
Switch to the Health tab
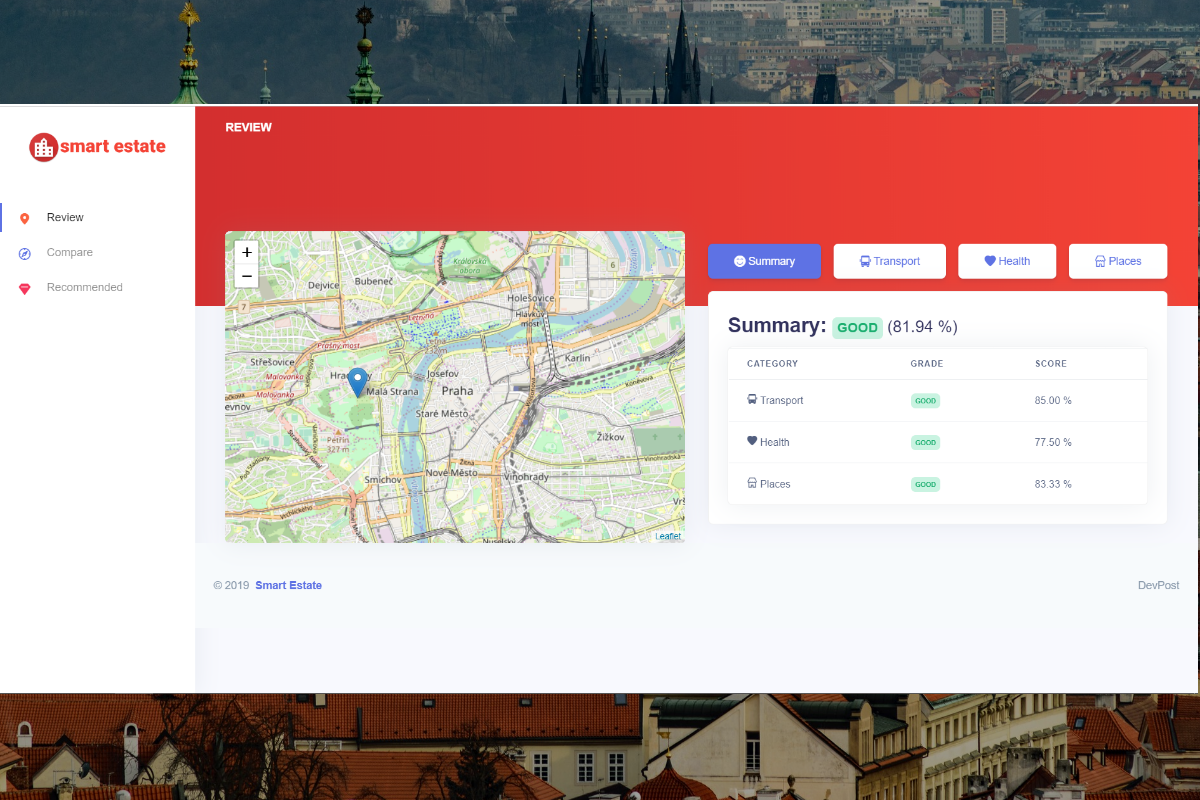coord(1007,261)
